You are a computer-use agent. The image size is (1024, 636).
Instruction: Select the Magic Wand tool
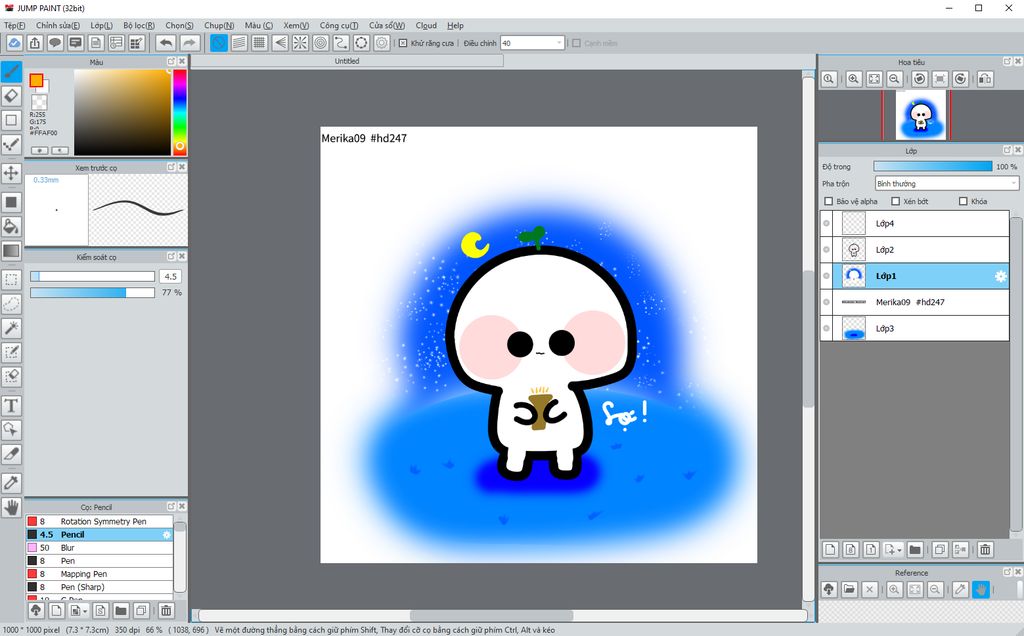(11, 328)
